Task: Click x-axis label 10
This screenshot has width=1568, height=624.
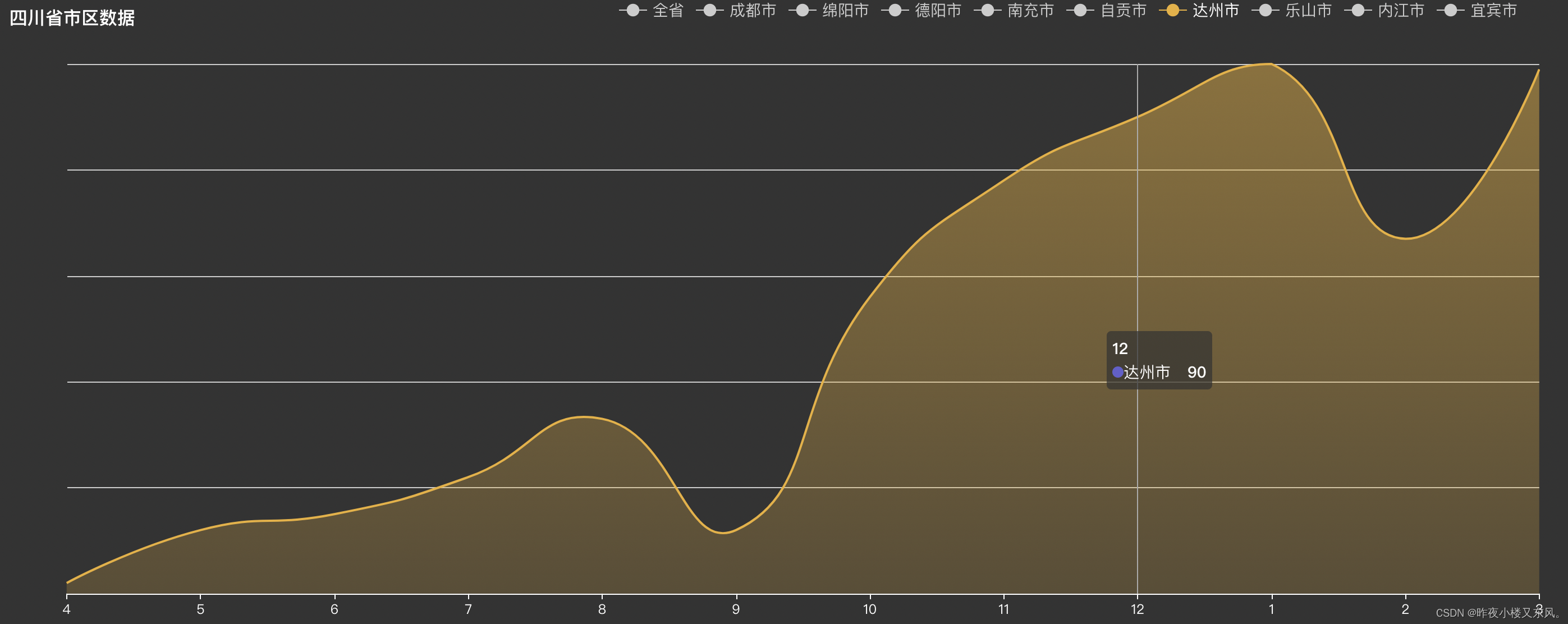Action: tap(869, 609)
